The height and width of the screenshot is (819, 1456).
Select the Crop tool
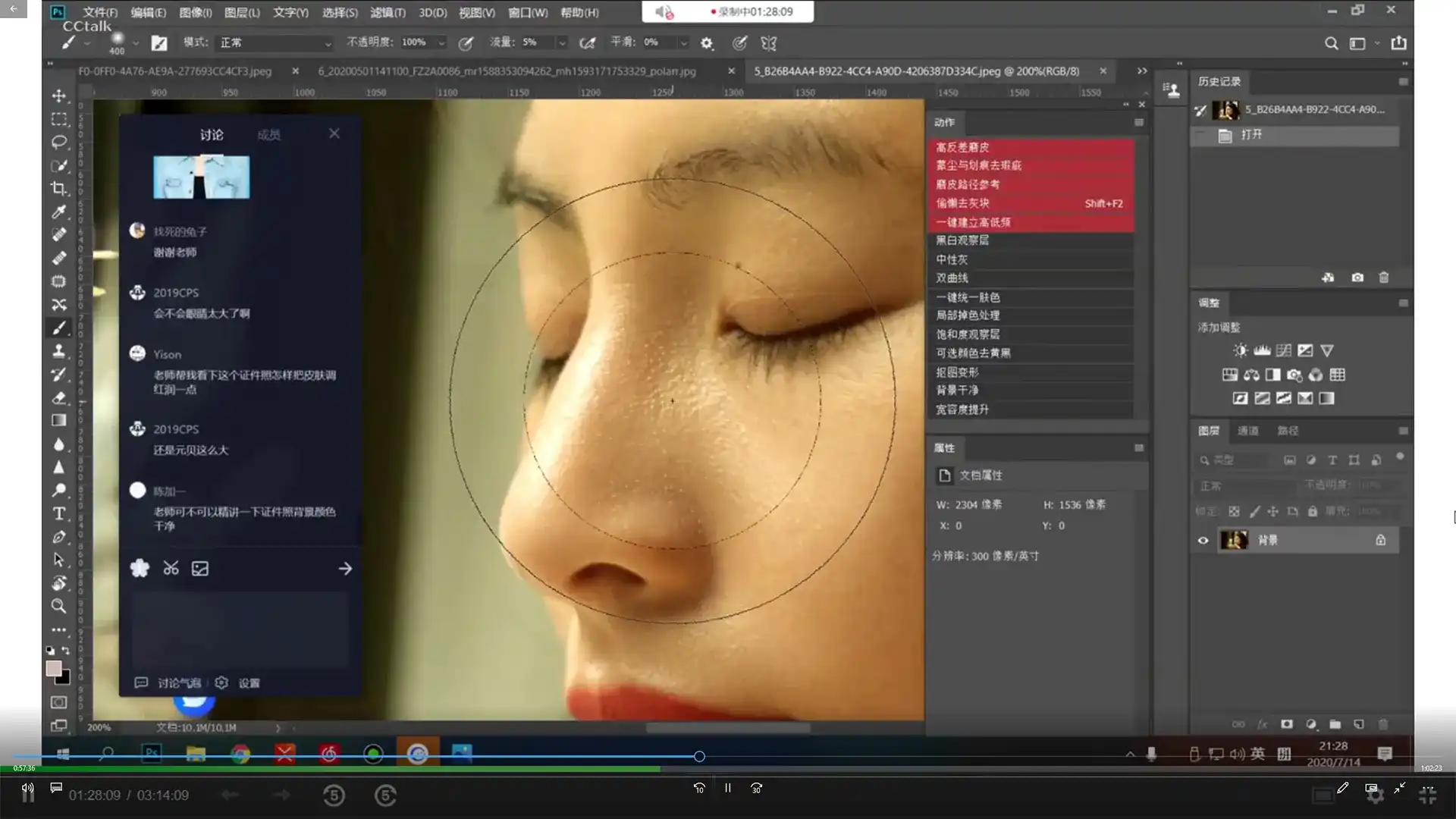58,189
